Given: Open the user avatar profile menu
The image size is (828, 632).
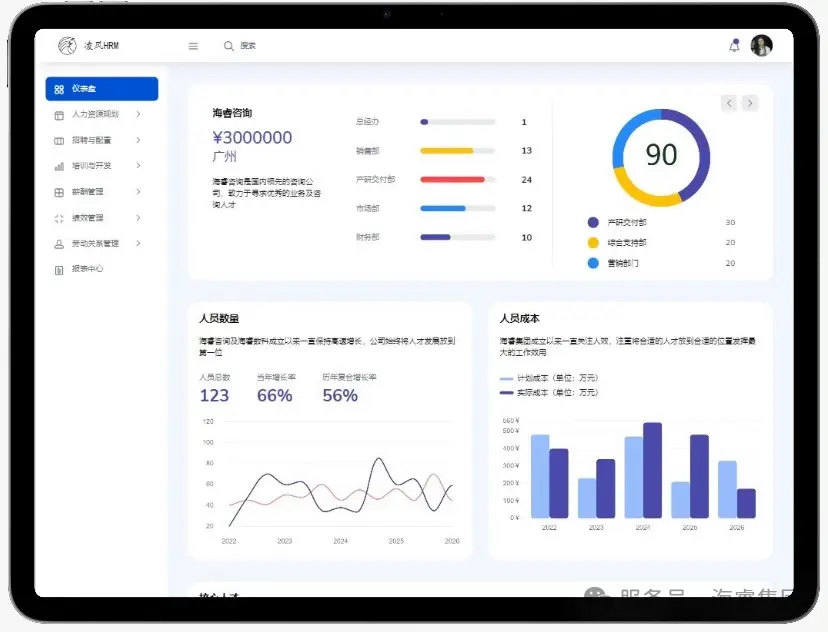Looking at the screenshot, I should pos(762,46).
